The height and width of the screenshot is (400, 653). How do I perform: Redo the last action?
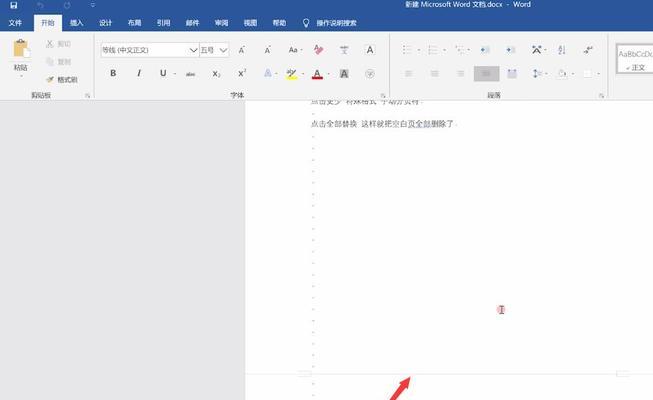point(67,5)
